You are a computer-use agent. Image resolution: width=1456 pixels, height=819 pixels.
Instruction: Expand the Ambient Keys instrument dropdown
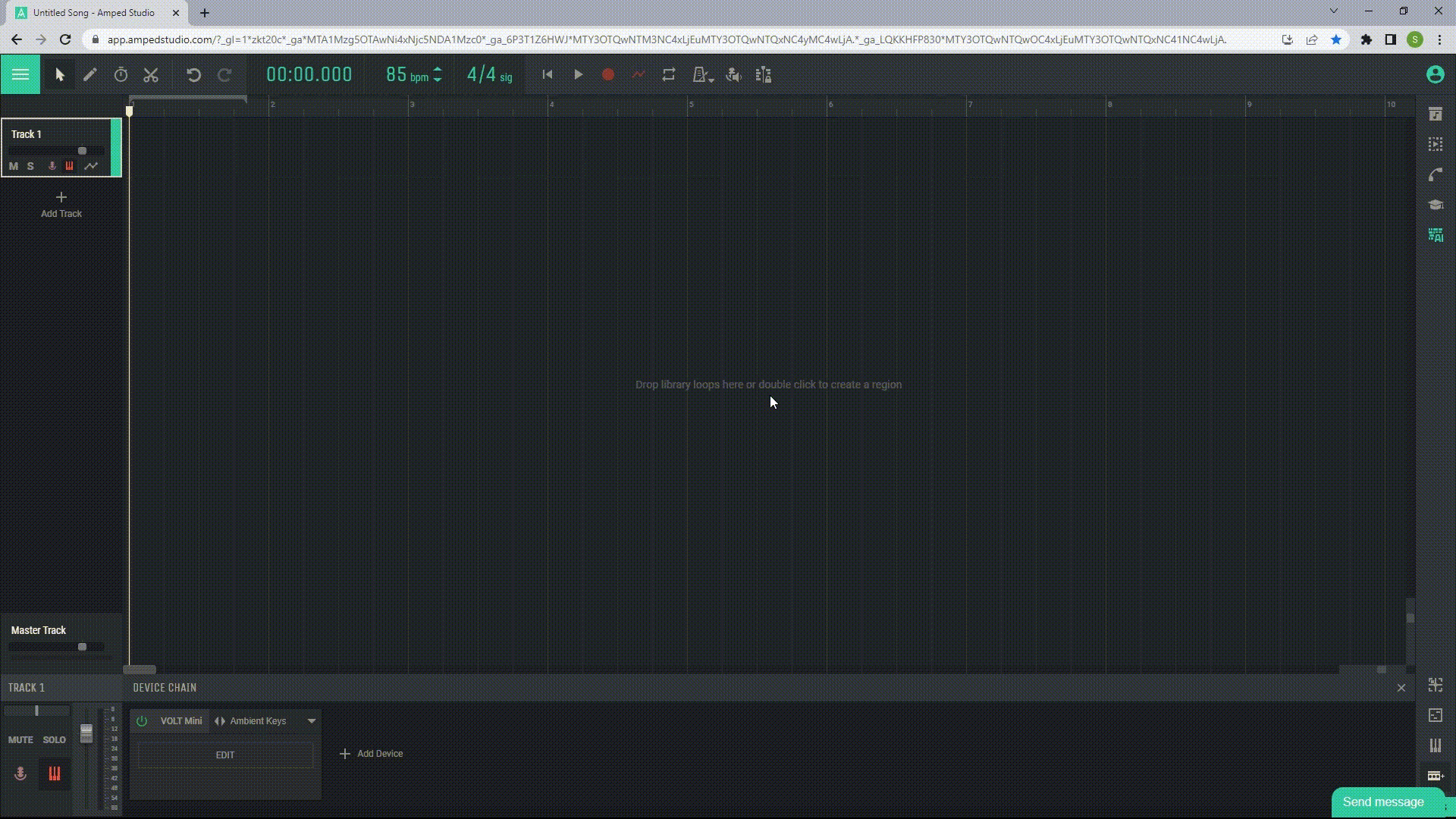pyautogui.click(x=311, y=721)
